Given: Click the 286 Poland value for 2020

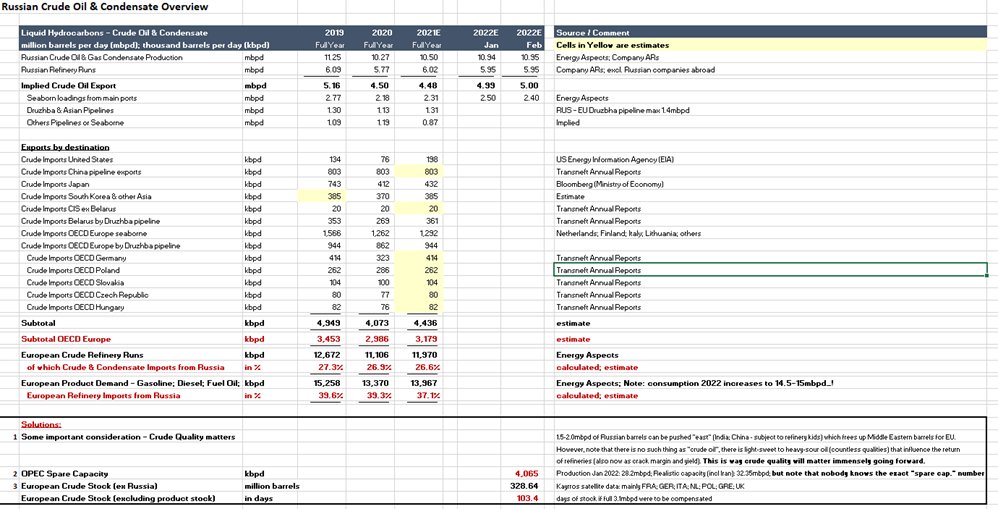Looking at the screenshot, I should click(x=383, y=270).
